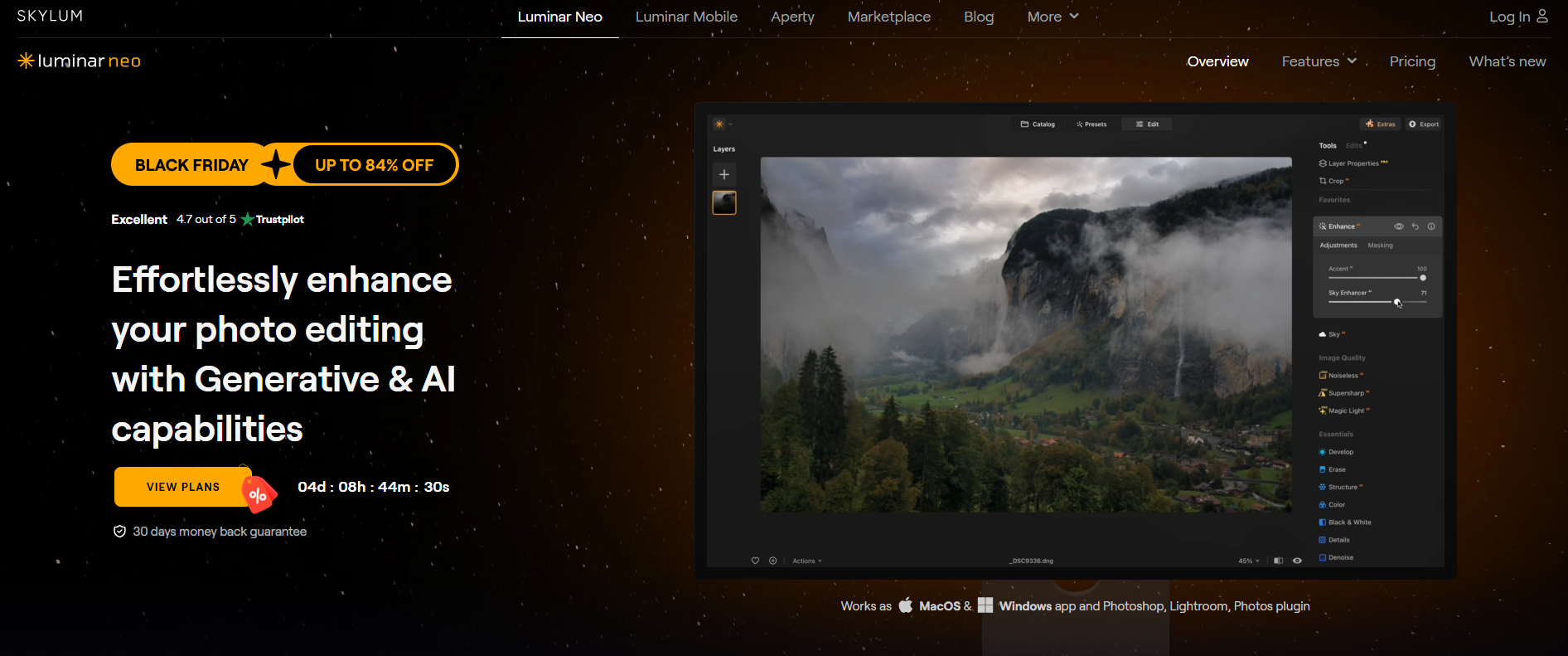Viewport: 1568px width, 656px height.
Task: Open the Color tool
Action: [1332, 504]
